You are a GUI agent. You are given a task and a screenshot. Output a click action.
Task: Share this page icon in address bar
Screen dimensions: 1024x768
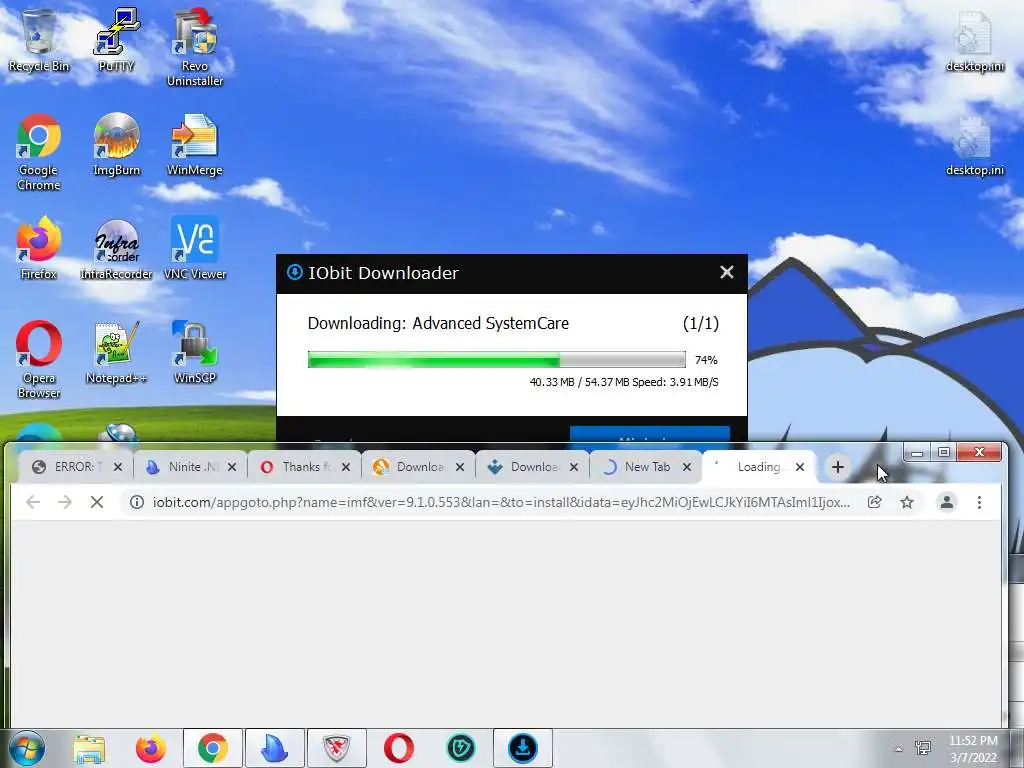click(x=874, y=502)
